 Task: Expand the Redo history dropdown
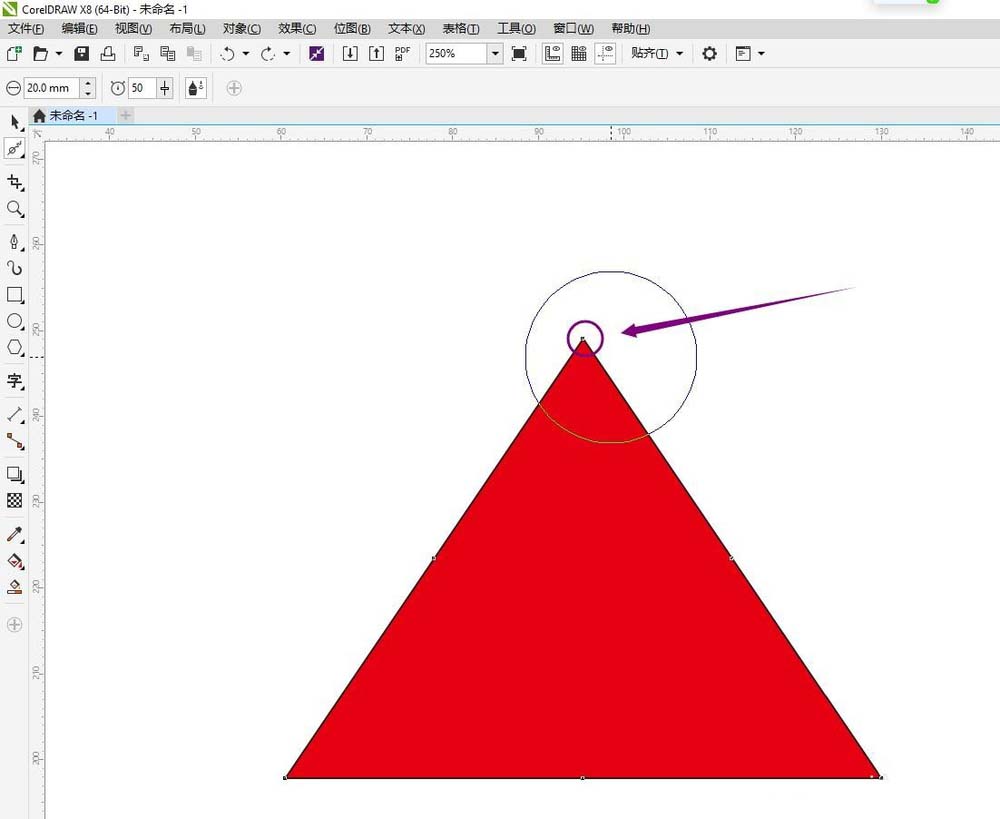[286, 54]
